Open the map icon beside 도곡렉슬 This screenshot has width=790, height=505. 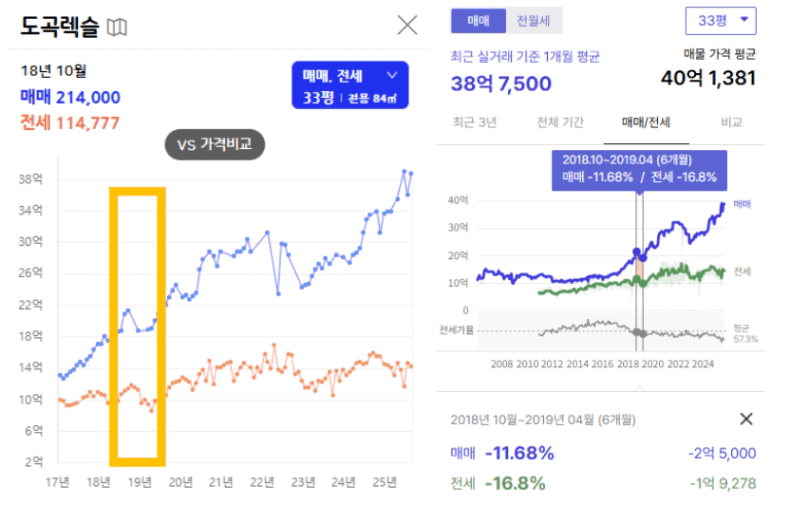coord(117,27)
